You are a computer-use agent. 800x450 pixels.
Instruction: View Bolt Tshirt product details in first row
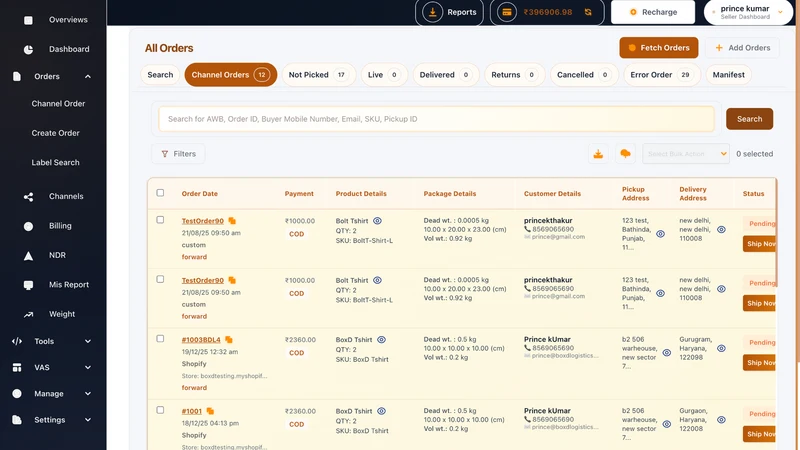click(x=377, y=221)
